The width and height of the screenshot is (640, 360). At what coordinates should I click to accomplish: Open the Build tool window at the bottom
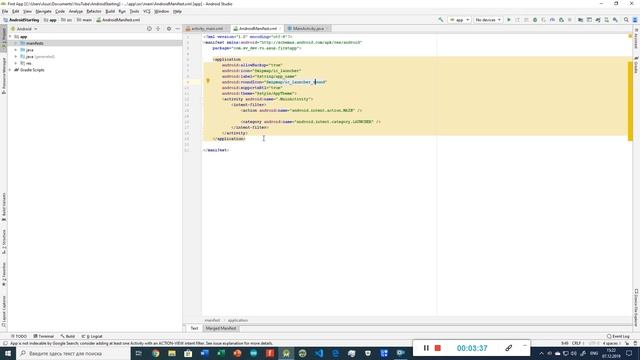(x=68, y=336)
